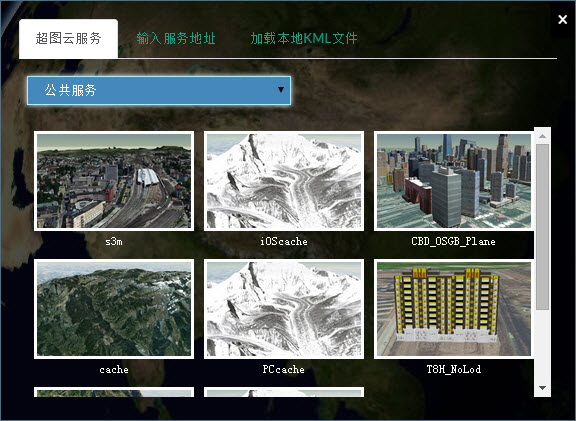The image size is (576, 421).
Task: Close the service dialog with the X
Action: (x=562, y=19)
